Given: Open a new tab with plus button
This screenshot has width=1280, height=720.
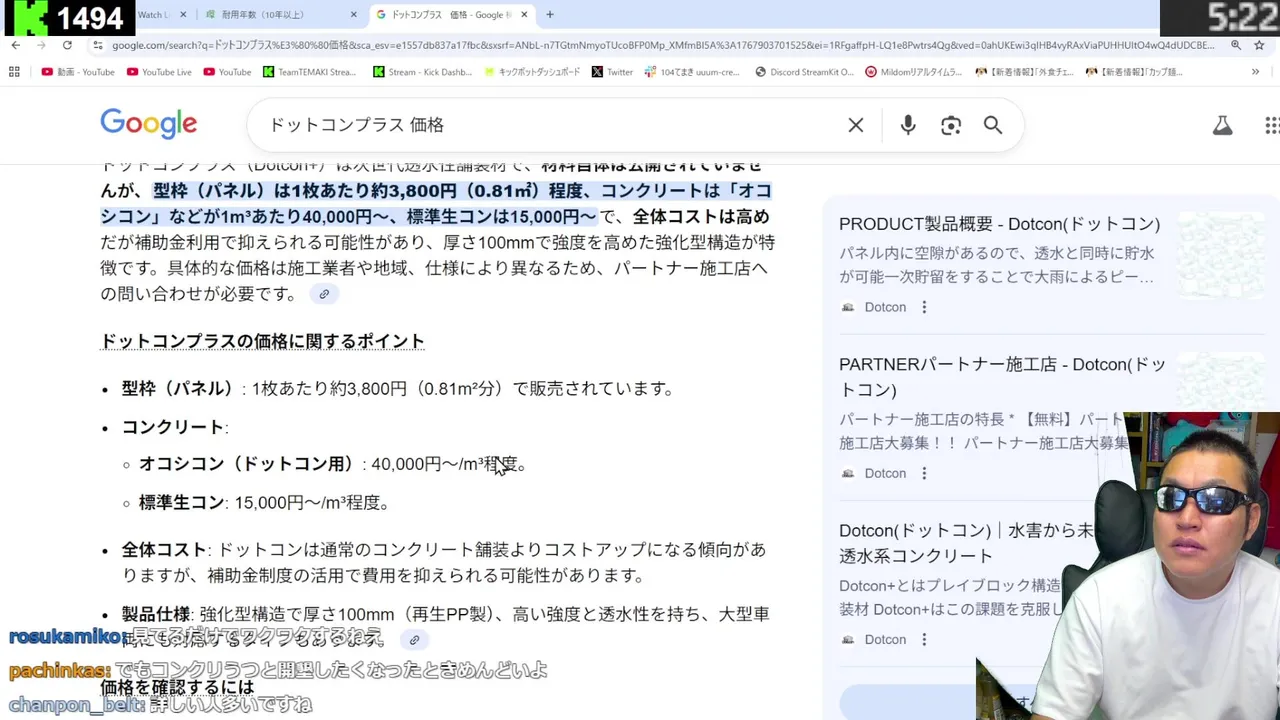Looking at the screenshot, I should click(x=550, y=15).
